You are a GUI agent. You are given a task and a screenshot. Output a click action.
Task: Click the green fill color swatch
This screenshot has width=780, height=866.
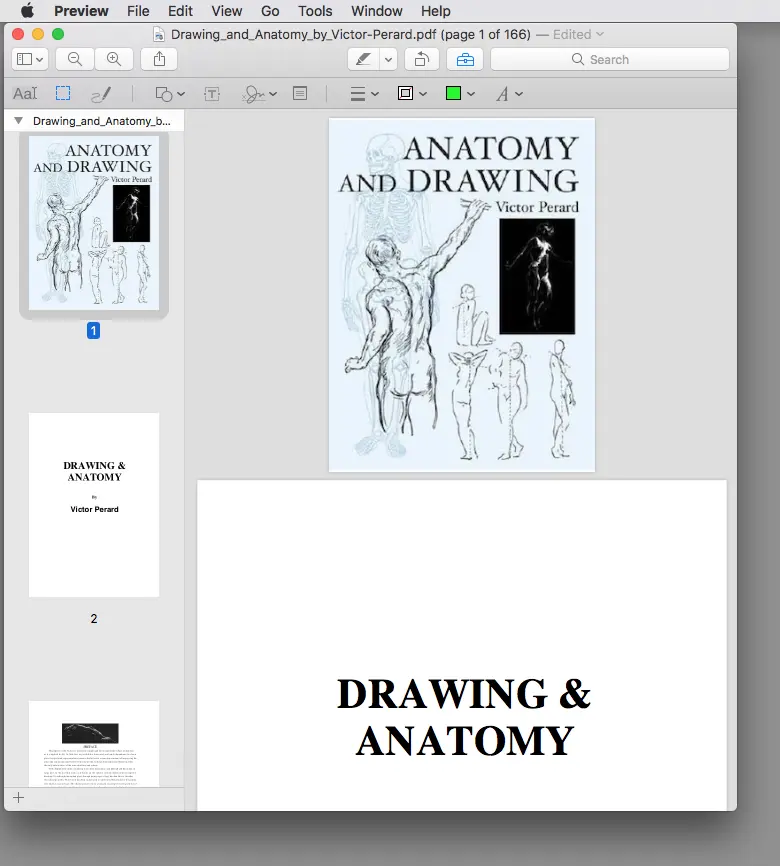coord(454,94)
